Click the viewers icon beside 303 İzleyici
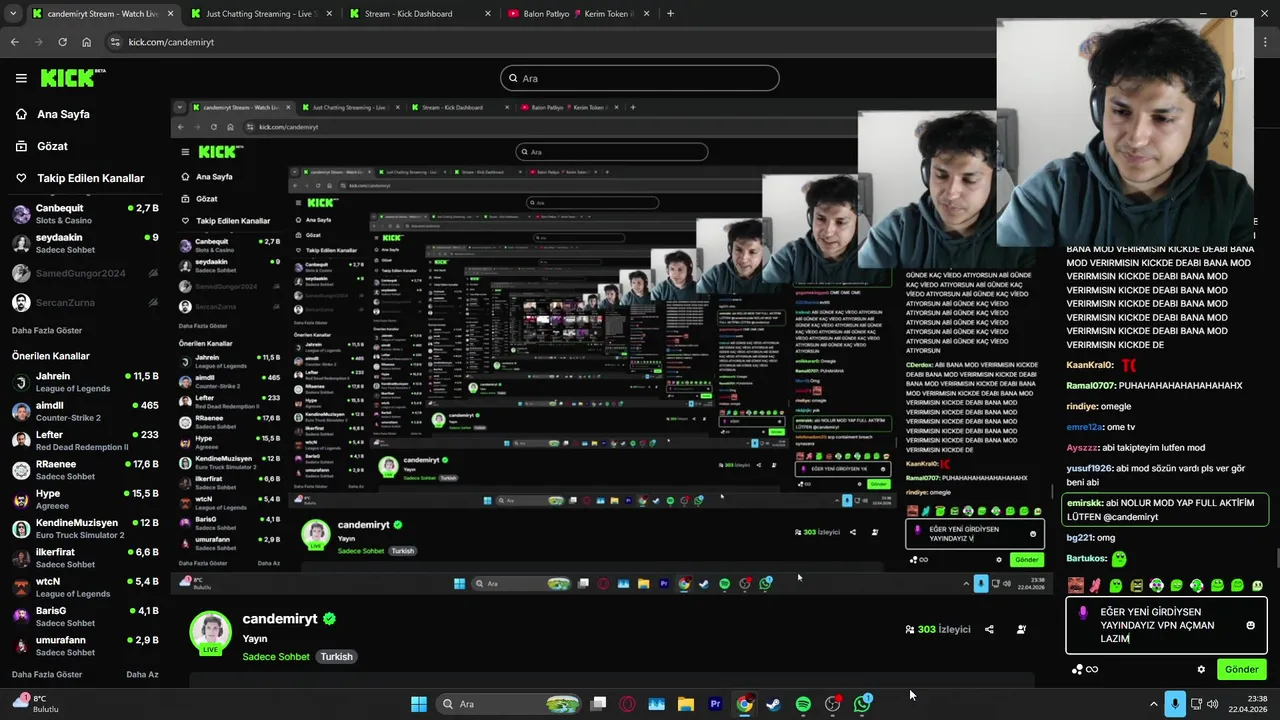The height and width of the screenshot is (720, 1280). point(910,630)
